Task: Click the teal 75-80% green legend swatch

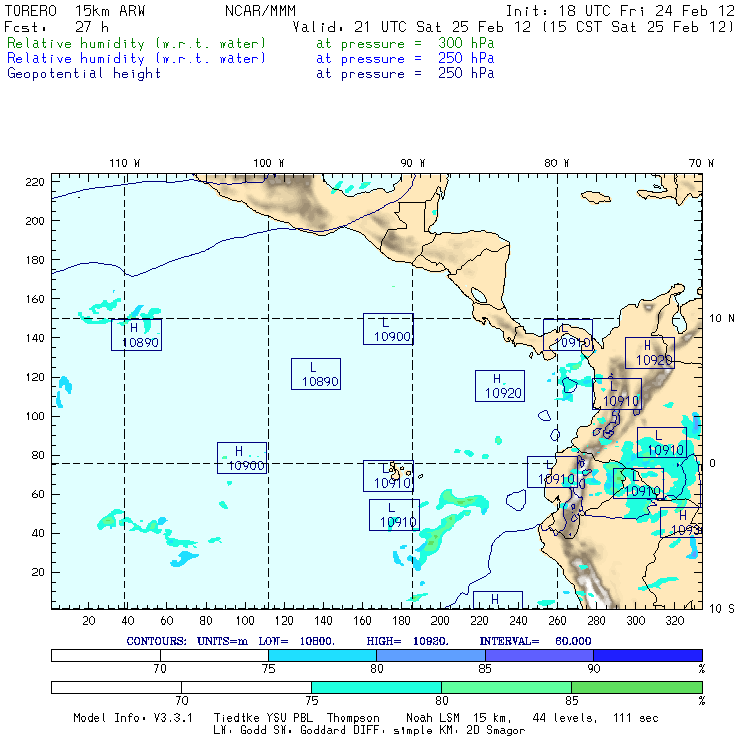Action: tap(376, 687)
